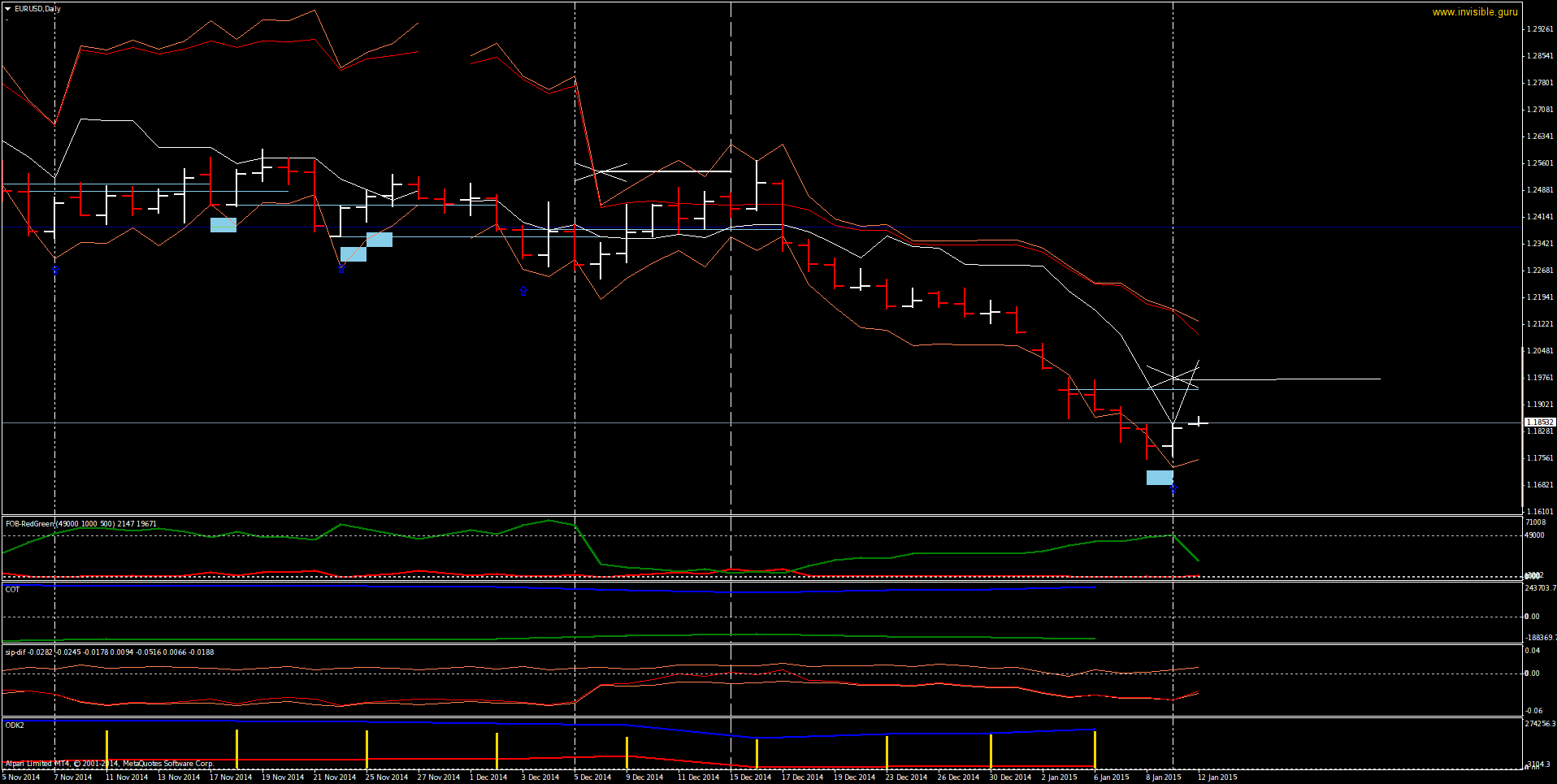
Task: Click yellow ODK2 bar near 9 Dec 2014
Action: pyautogui.click(x=627, y=753)
